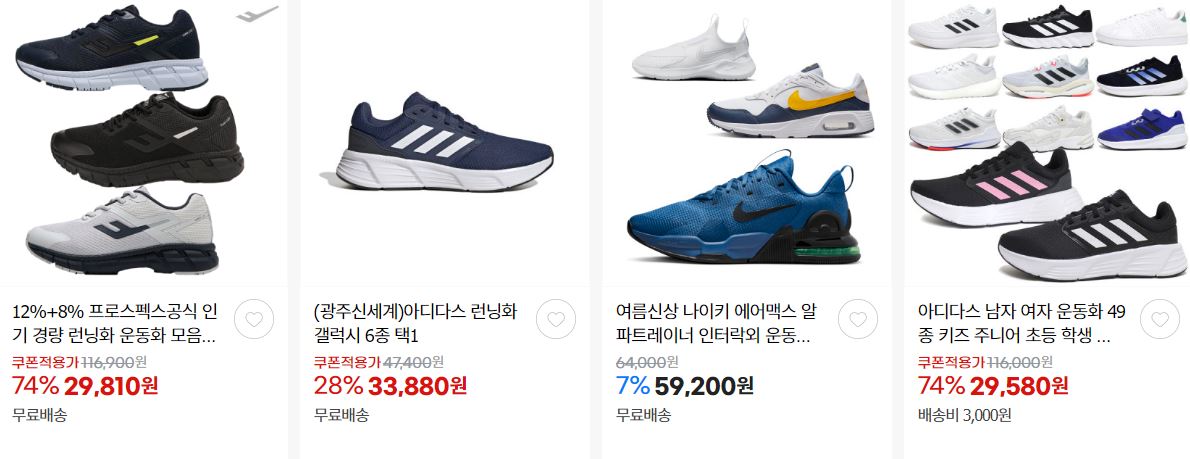Viewport: 1190px width, 459px height.
Task: Like the Prospecs running shoes listing
Action: (254, 319)
